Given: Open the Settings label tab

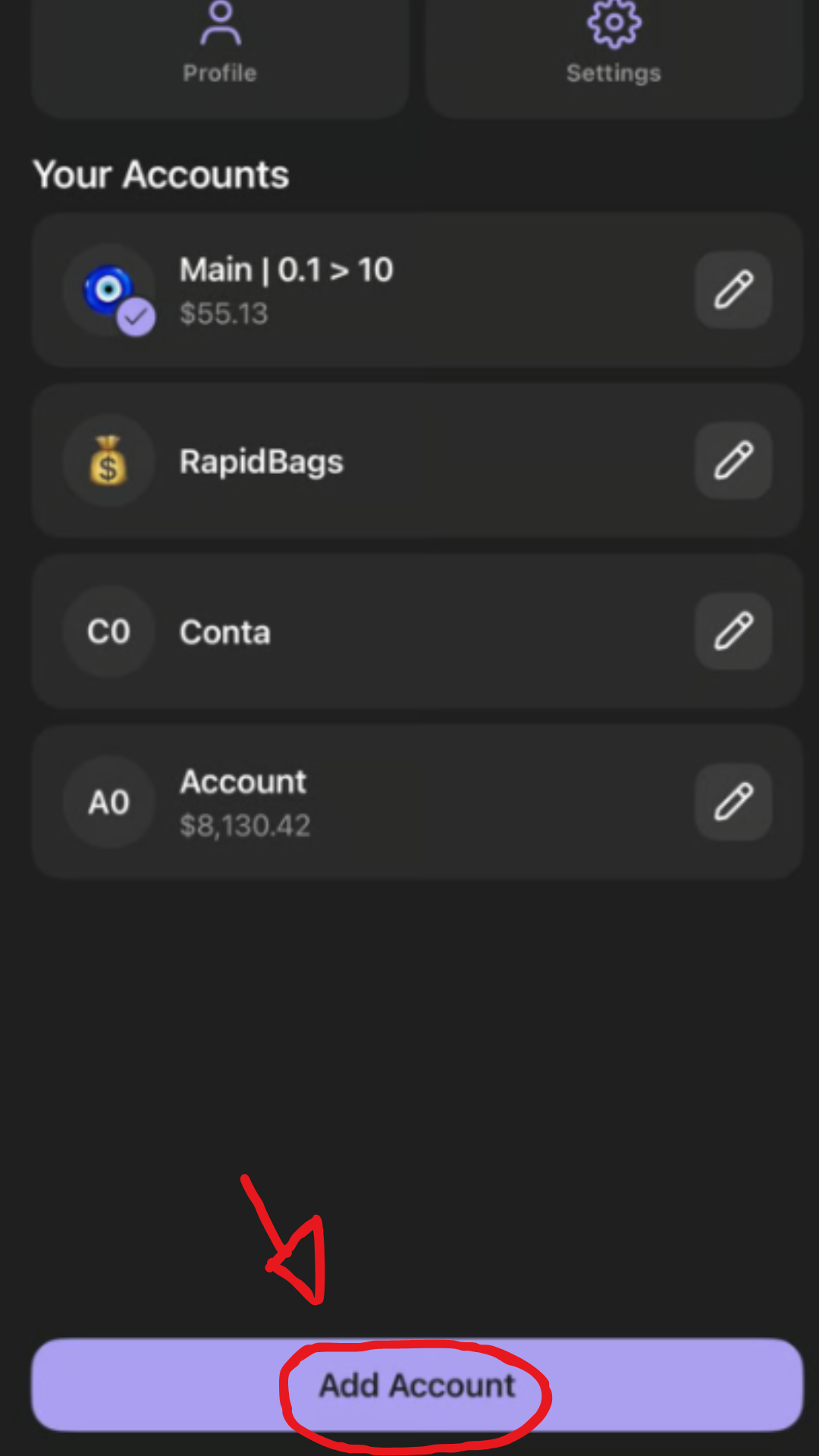Looking at the screenshot, I should pyautogui.click(x=613, y=73).
